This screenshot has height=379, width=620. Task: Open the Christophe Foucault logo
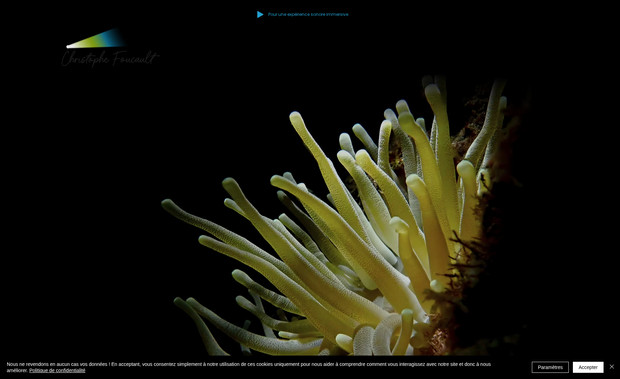[110, 47]
